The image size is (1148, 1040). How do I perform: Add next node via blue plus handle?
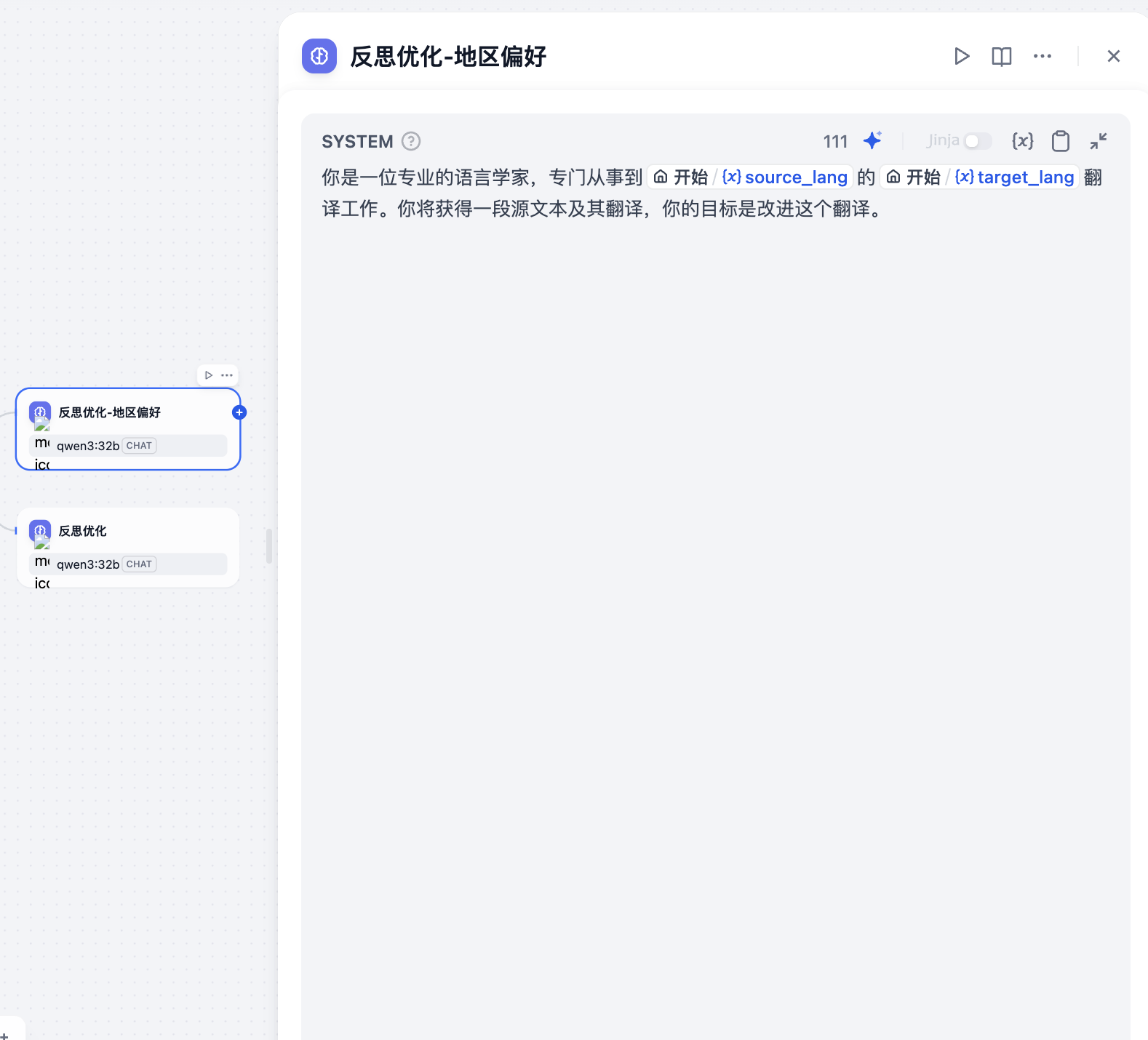239,412
